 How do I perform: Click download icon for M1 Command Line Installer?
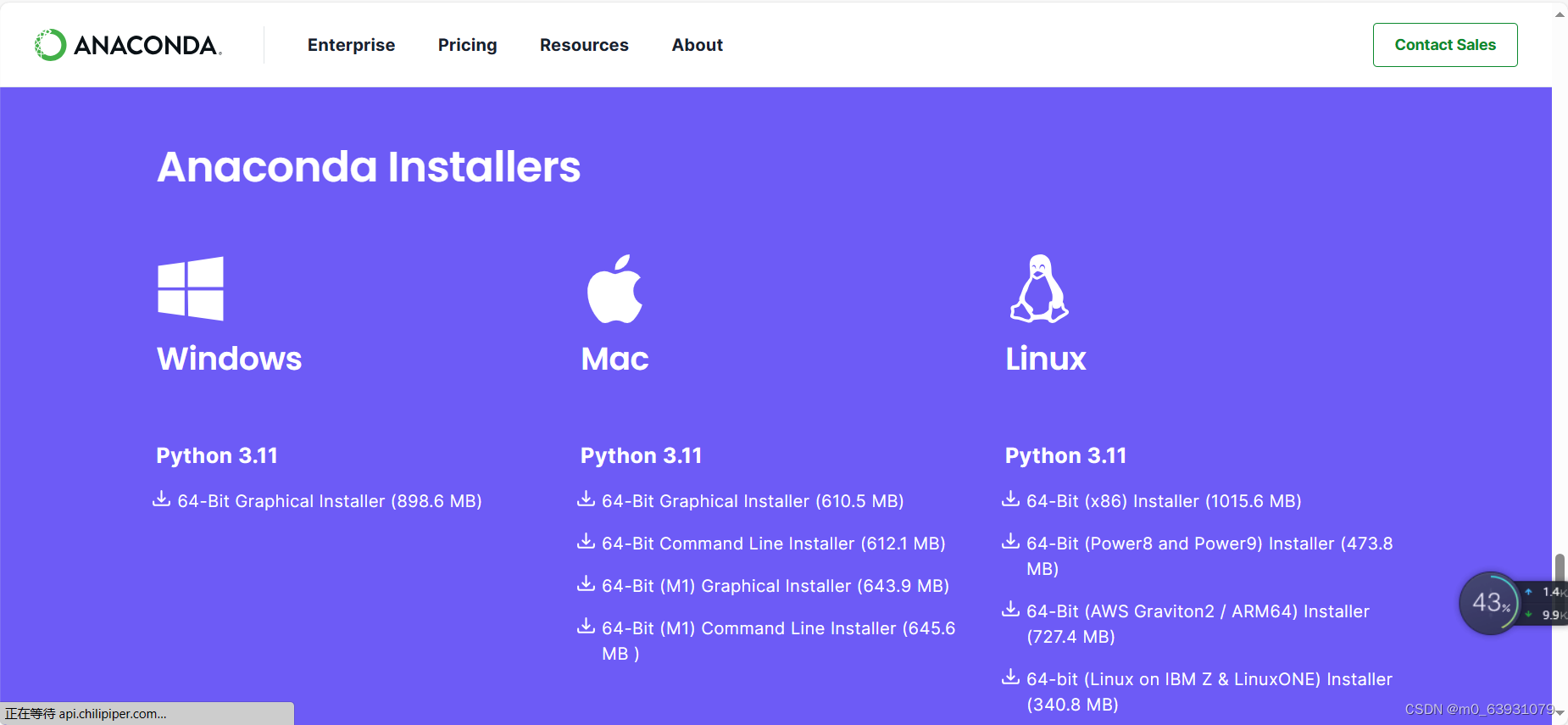coord(586,626)
